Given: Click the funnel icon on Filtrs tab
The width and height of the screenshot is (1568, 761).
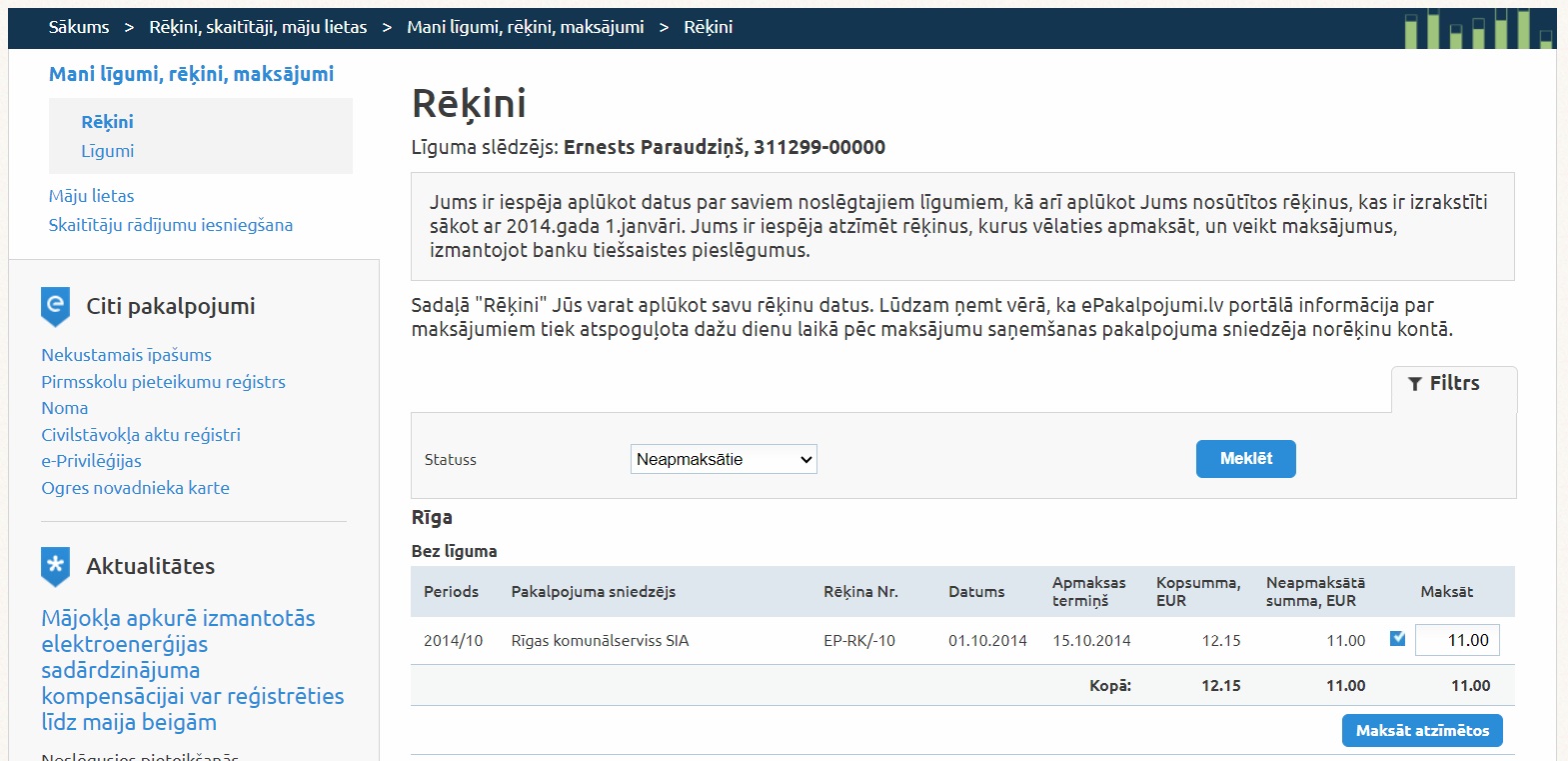Looking at the screenshot, I should (1414, 384).
